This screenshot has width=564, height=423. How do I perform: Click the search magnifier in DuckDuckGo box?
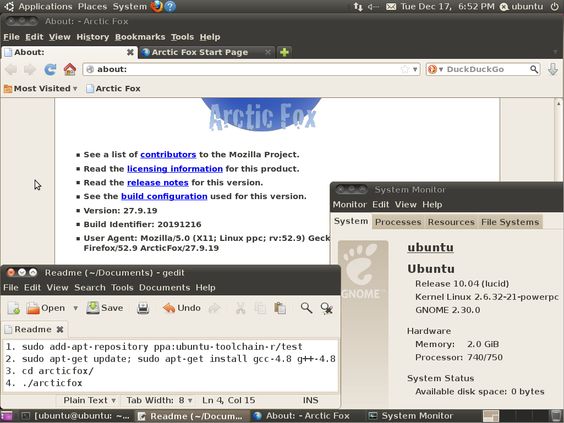click(x=534, y=69)
